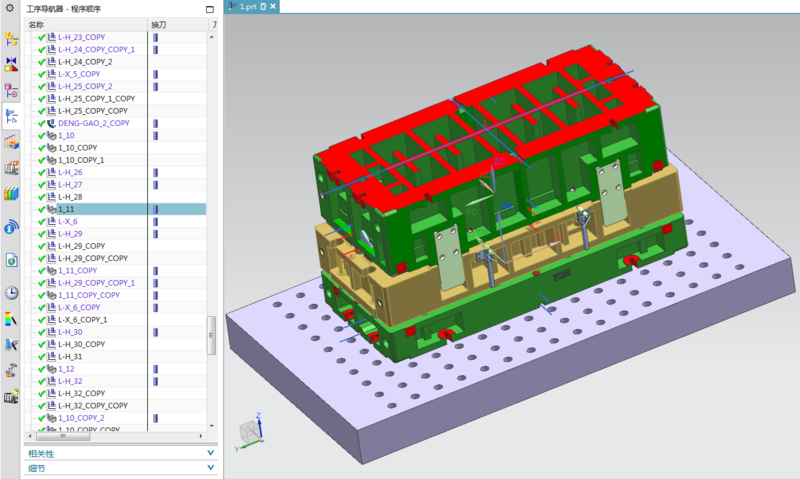Image resolution: width=800 pixels, height=479 pixels.
Task: Click tool change marker for 1_11 row
Action: 155,209
